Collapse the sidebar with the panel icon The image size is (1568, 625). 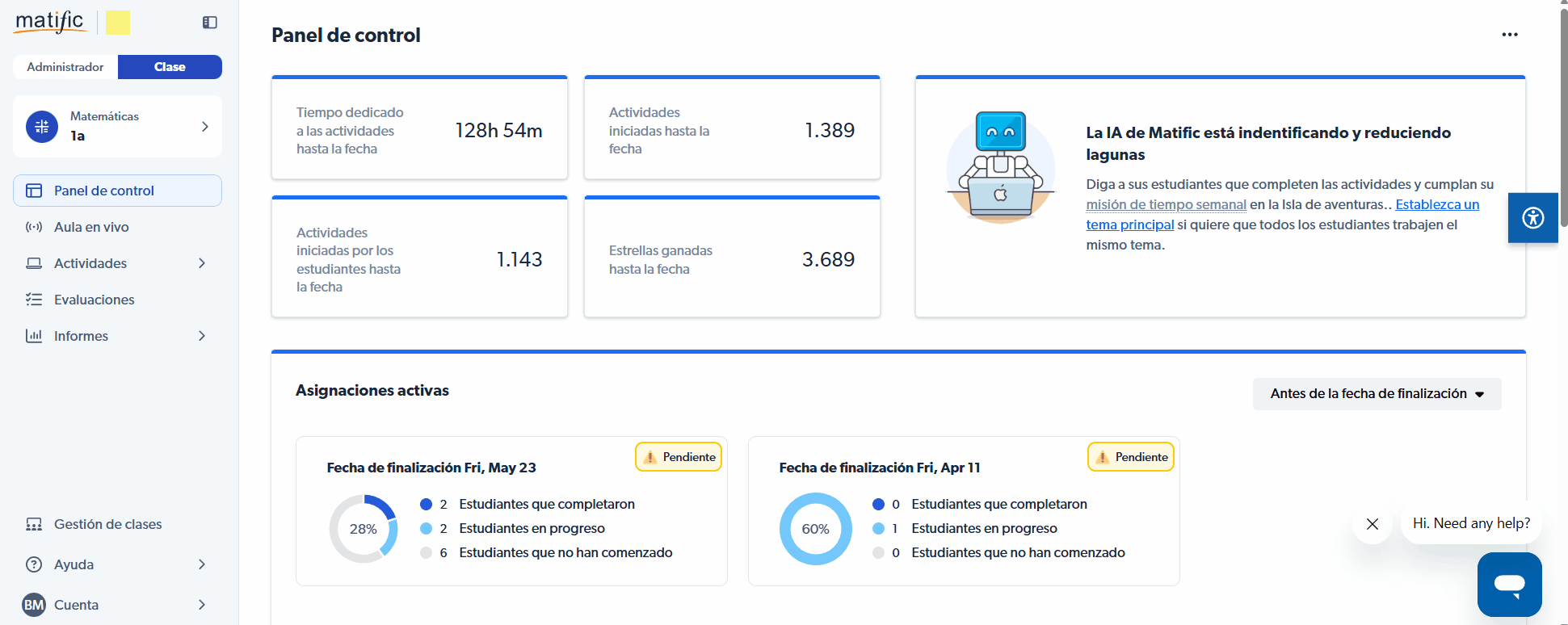pyautogui.click(x=210, y=23)
